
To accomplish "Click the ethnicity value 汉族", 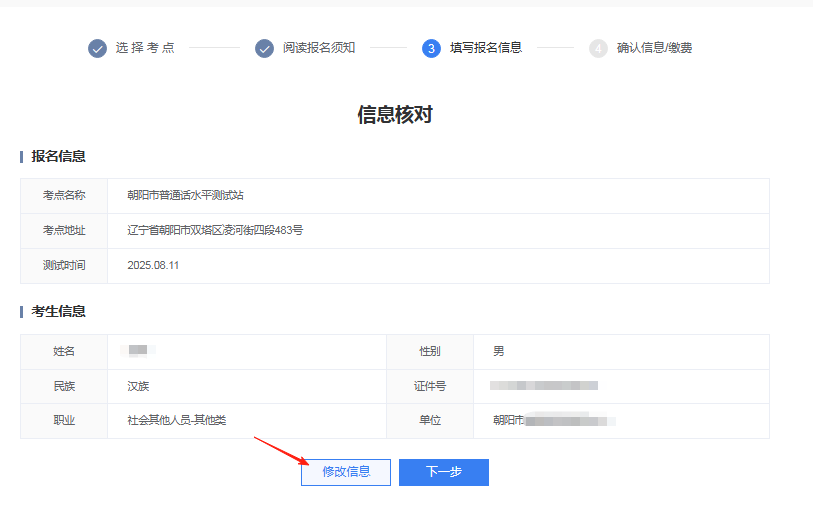I will tap(138, 386).
